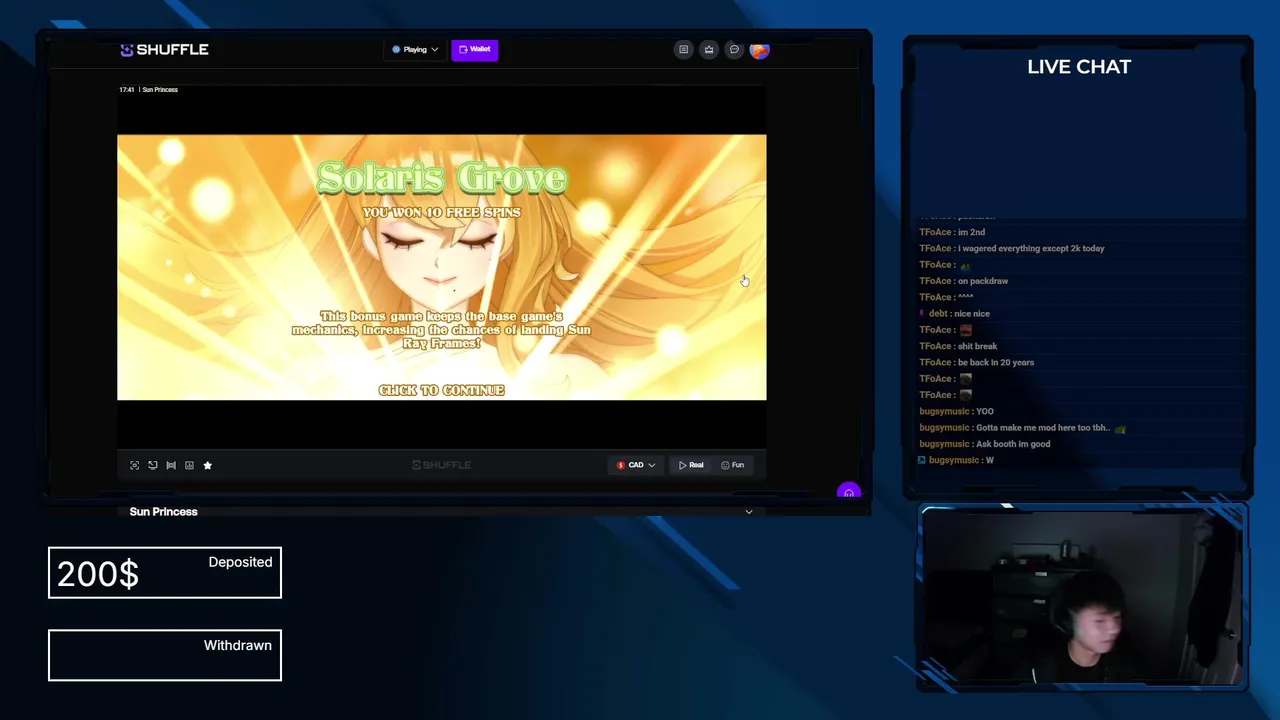Toggle theatre mode icon under the game
Image resolution: width=1280 pixels, height=720 pixels.
pos(171,465)
